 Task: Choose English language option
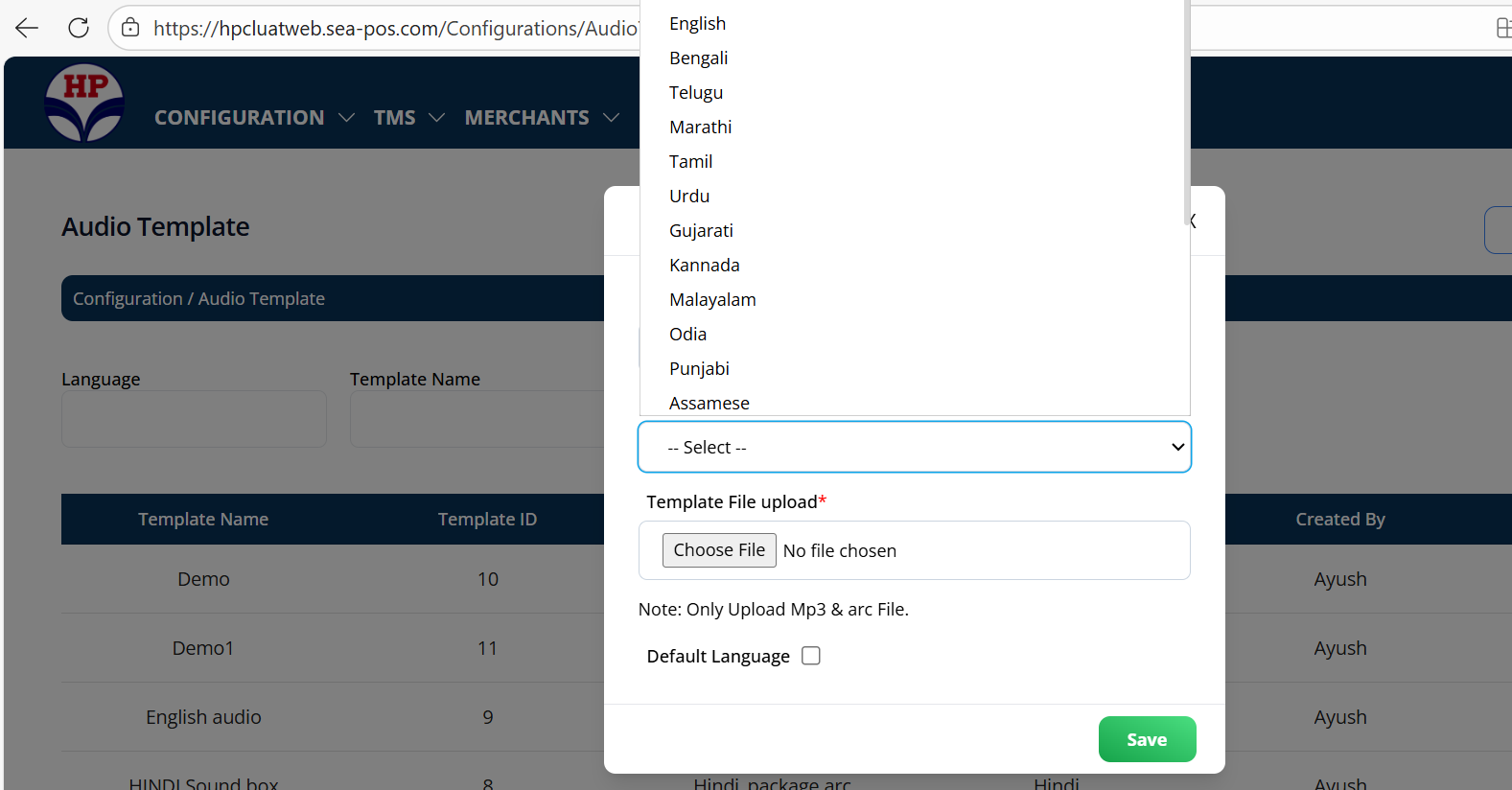point(697,24)
